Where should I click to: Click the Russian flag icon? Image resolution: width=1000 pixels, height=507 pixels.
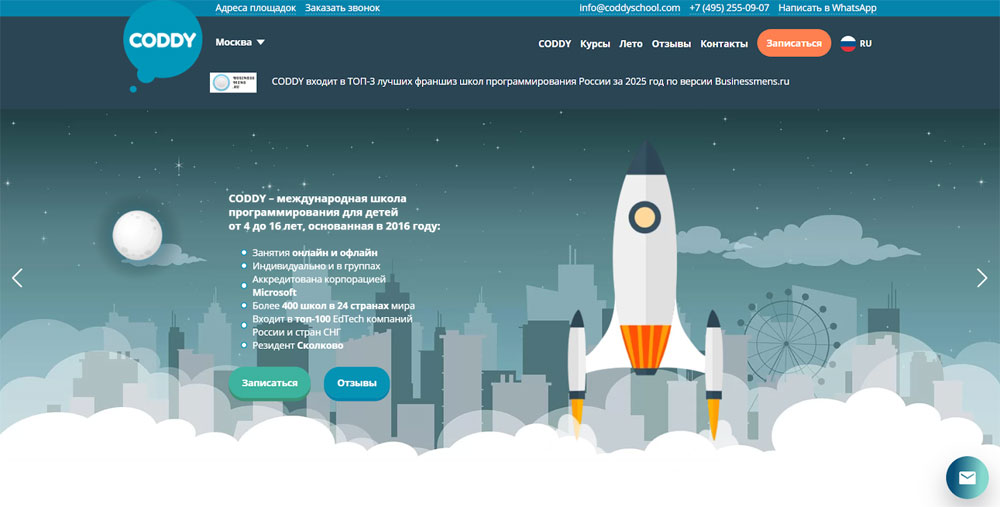848,43
